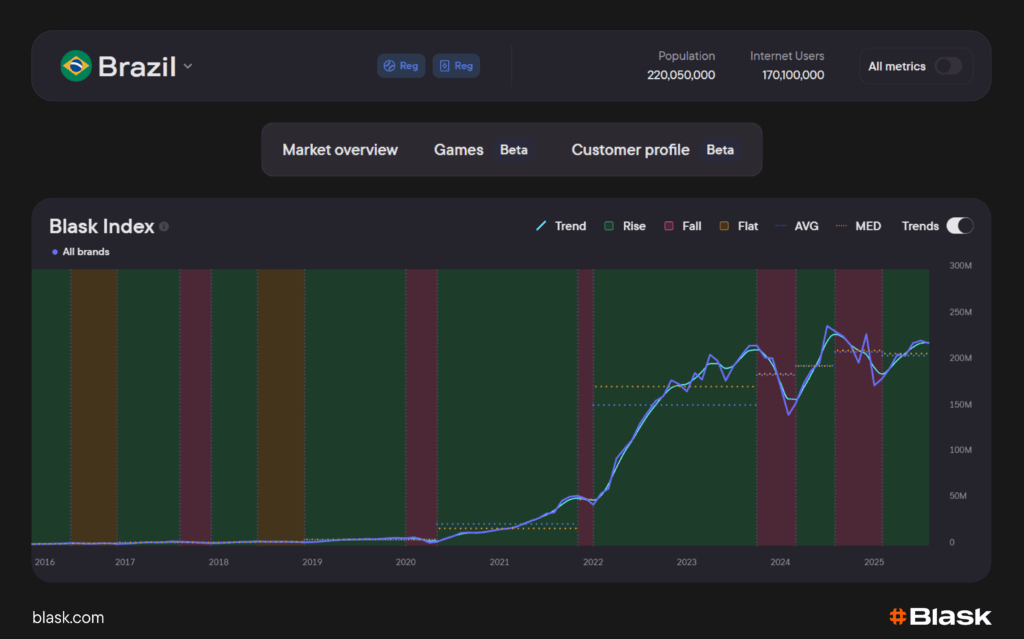Click the Blask logo at bottom right

point(940,616)
